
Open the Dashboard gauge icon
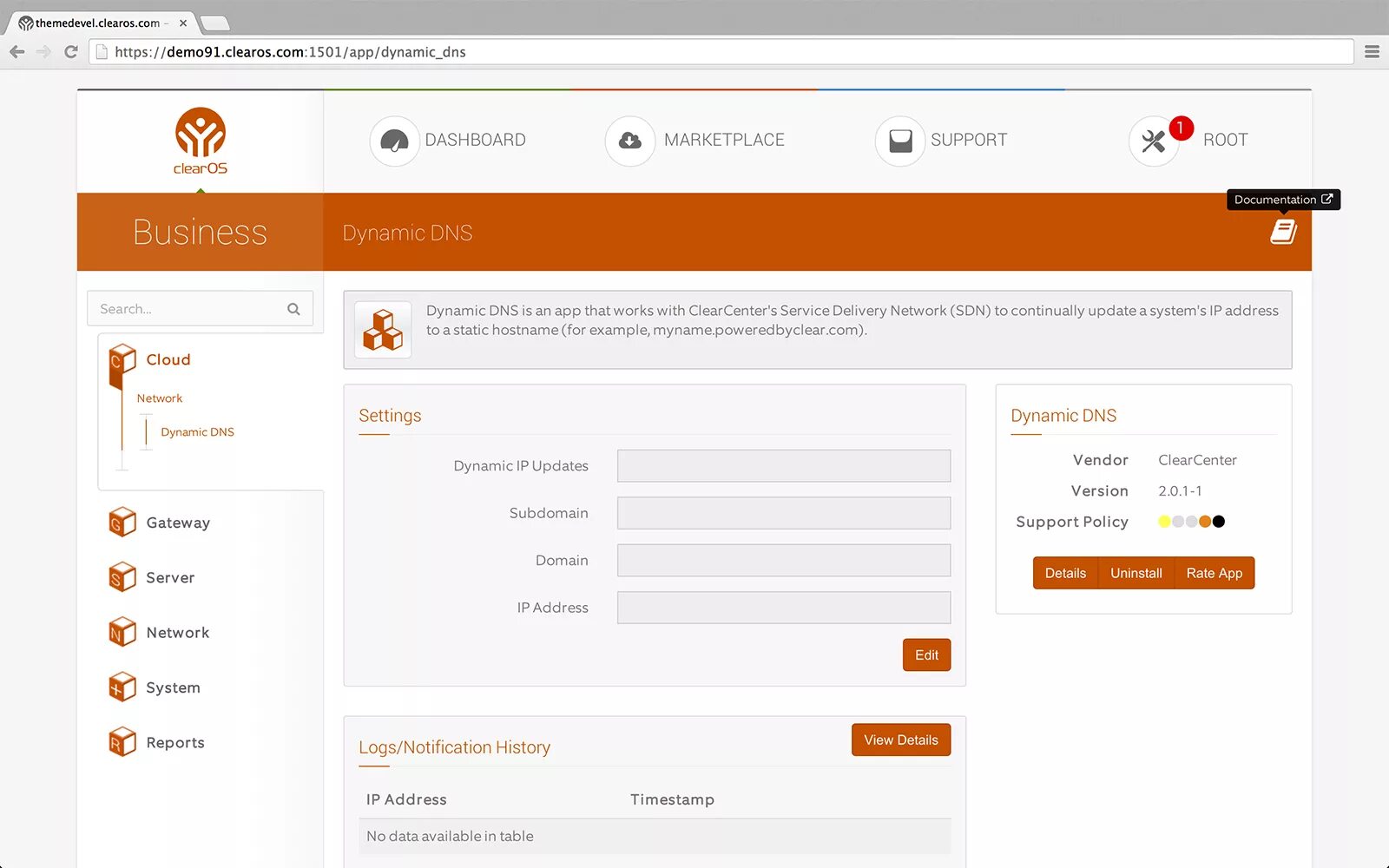point(394,141)
